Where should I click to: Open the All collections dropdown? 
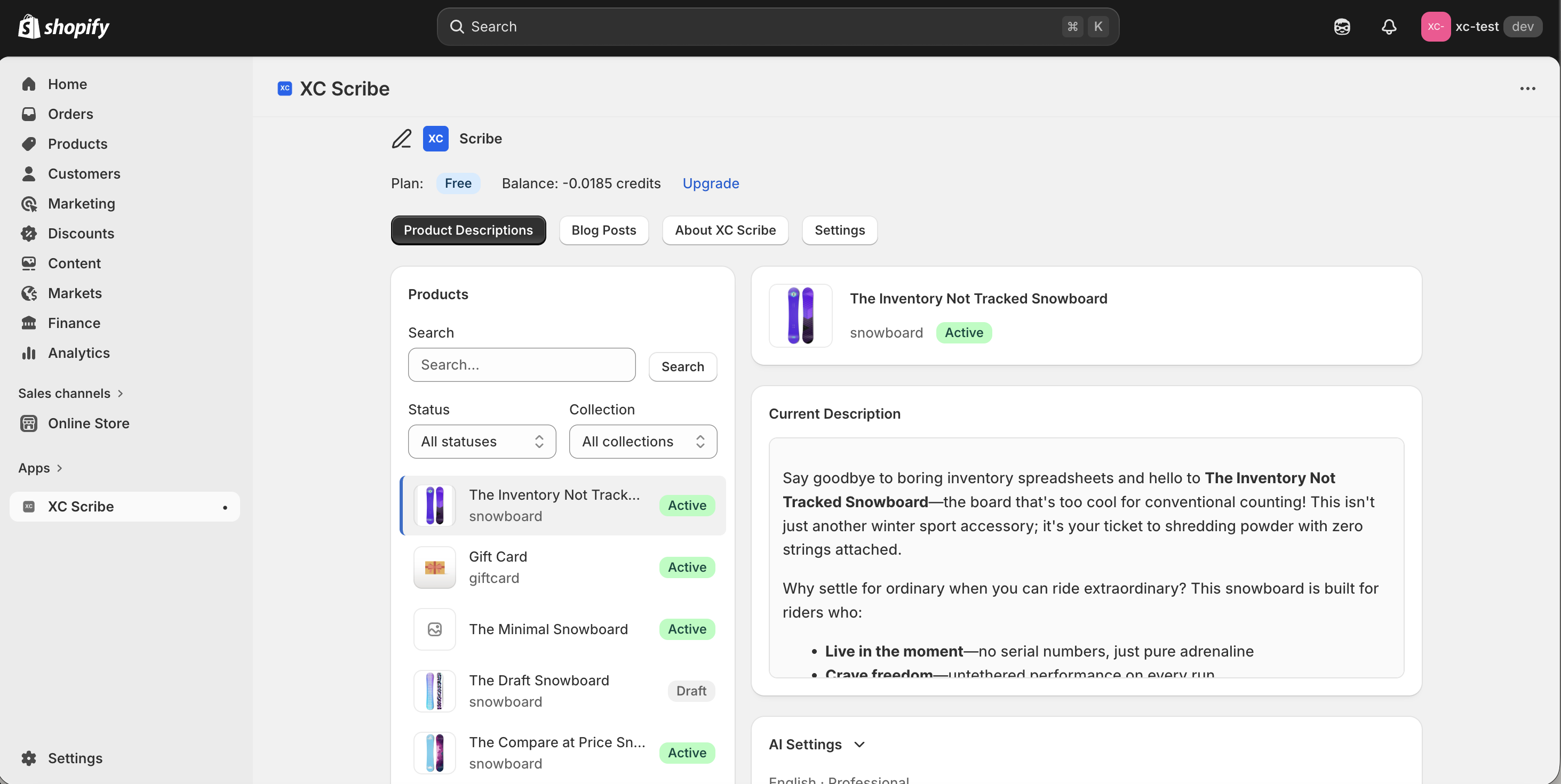642,441
